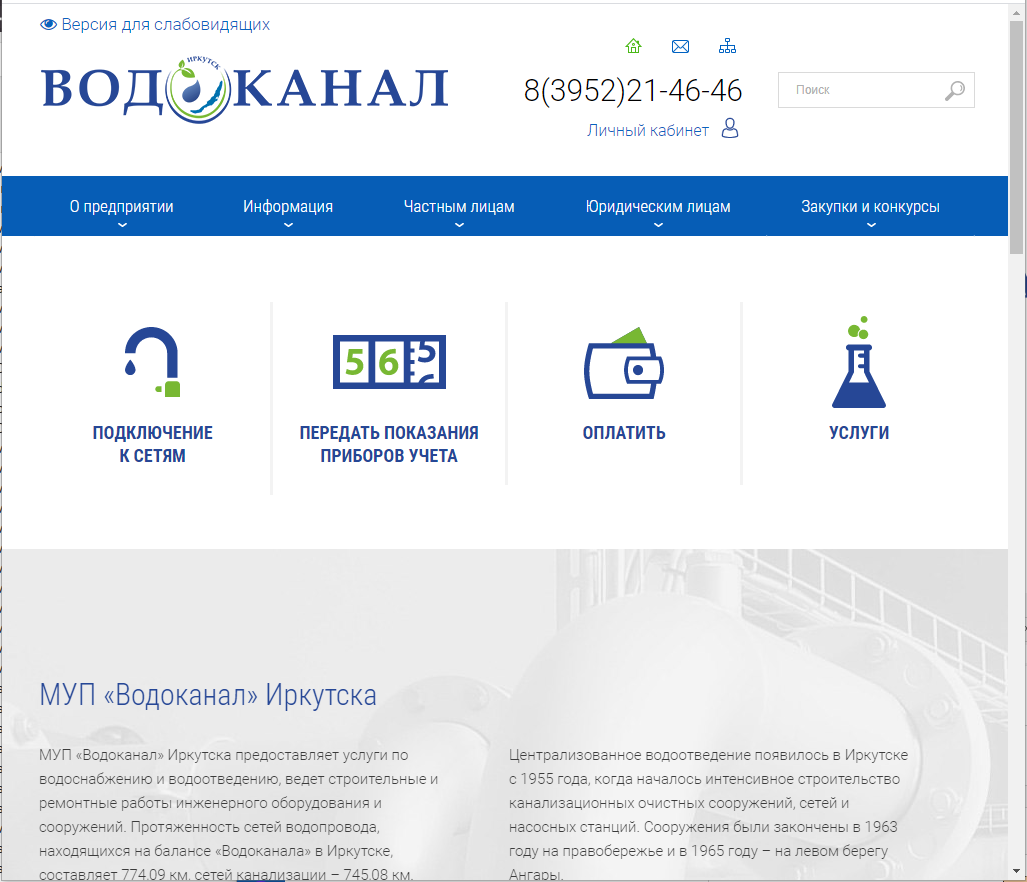Click the wallet payment icon
The height and width of the screenshot is (882, 1027).
point(624,363)
